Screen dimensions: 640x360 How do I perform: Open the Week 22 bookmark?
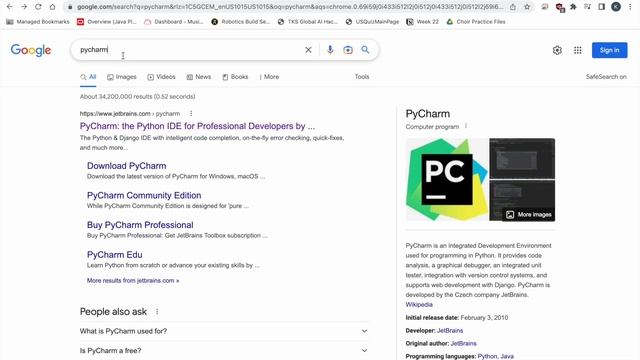pyautogui.click(x=422, y=22)
